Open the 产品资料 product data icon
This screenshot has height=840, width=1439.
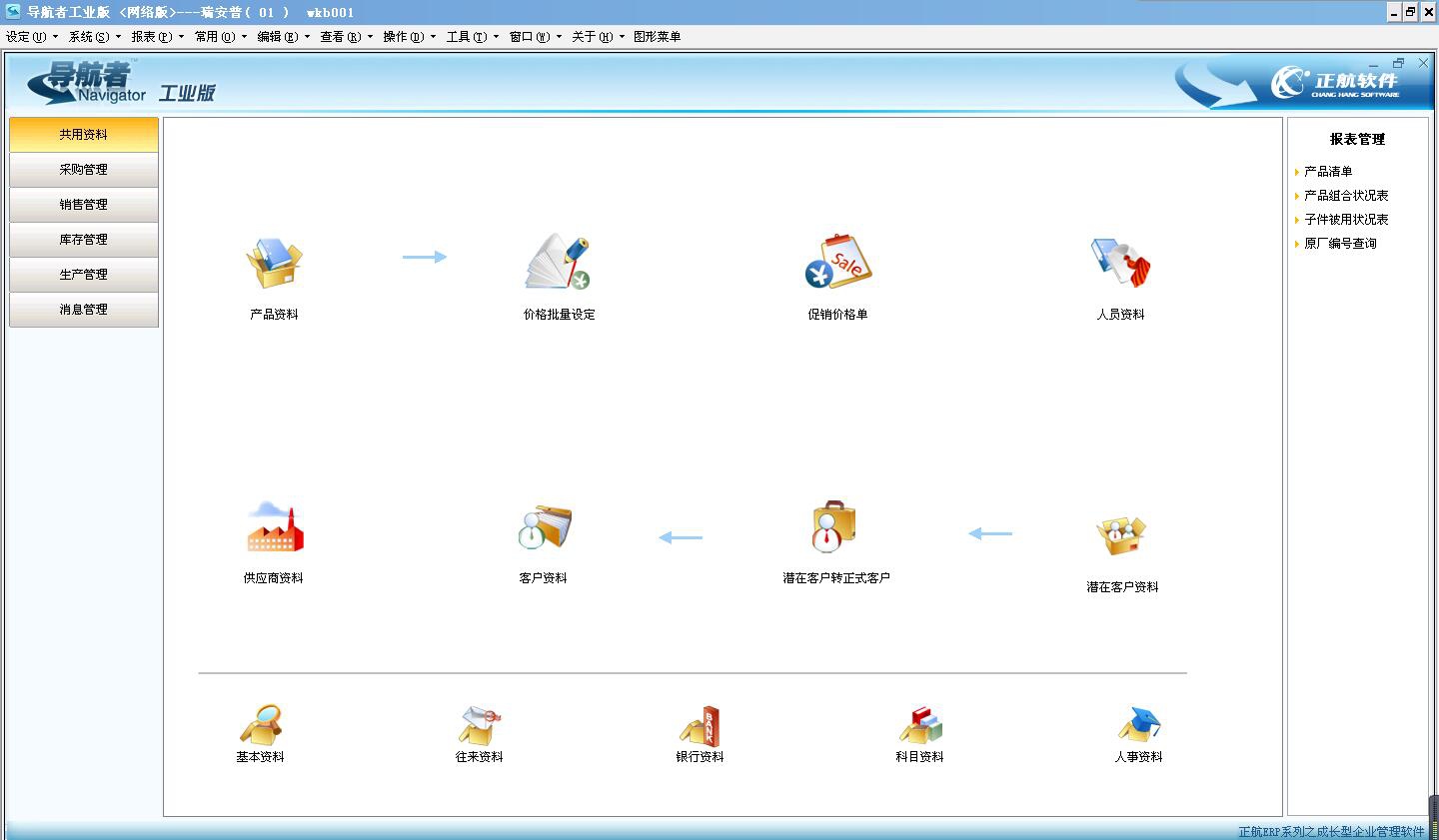click(x=274, y=263)
